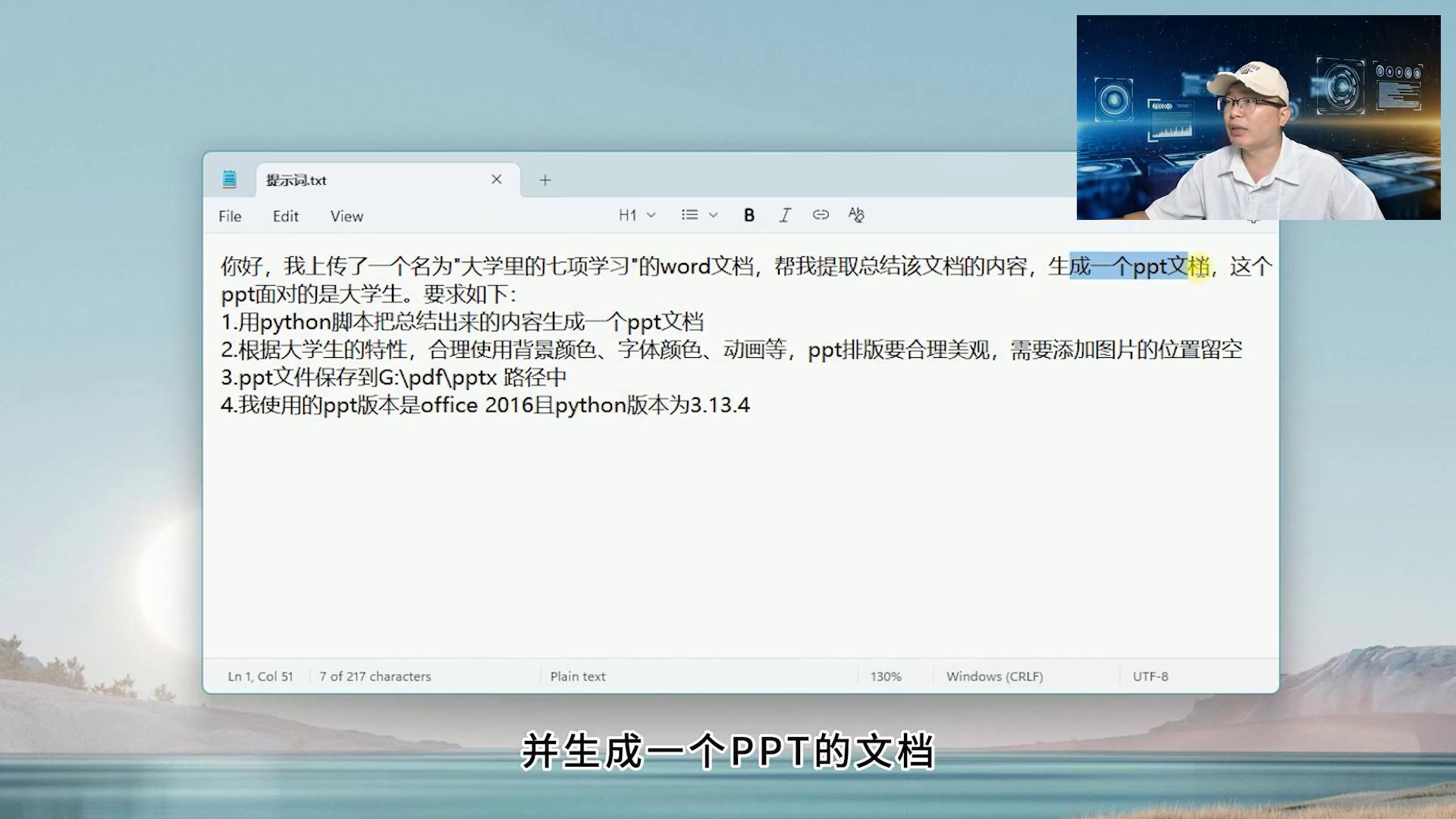1456x819 pixels.
Task: Insert a hyperlink with the link icon
Action: click(821, 215)
